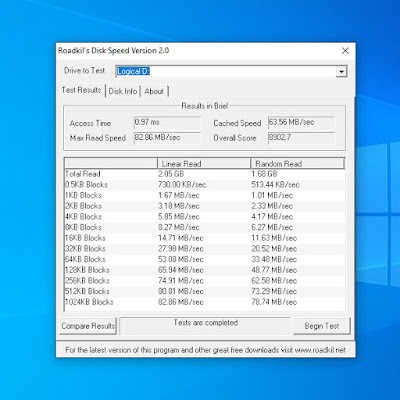Select the 8KB Blocks row
The width and height of the screenshot is (400, 400).
point(205,227)
